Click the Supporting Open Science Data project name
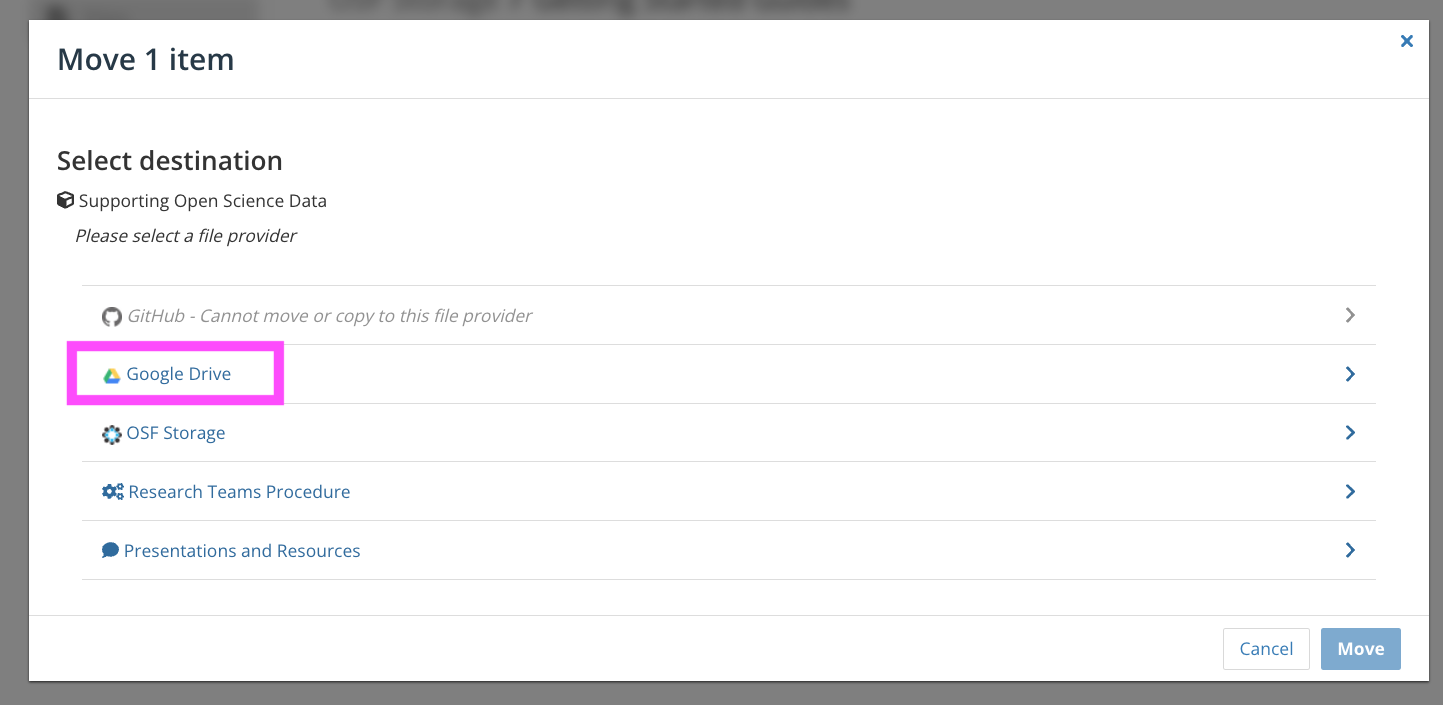Image resolution: width=1443 pixels, height=705 pixels. pos(203,201)
